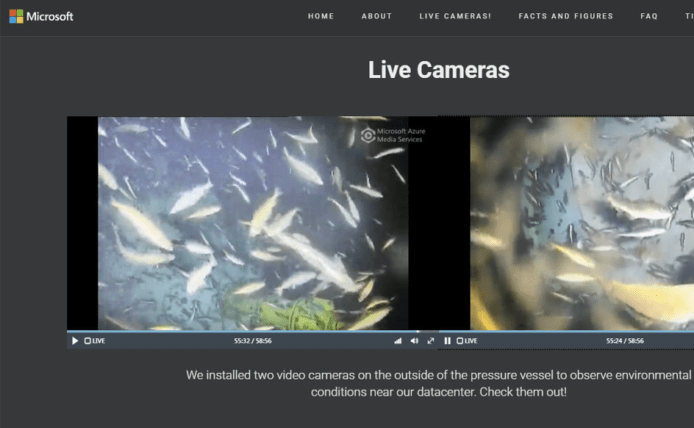This screenshot has height=428, width=694.
Task: Jump to LIVE on second camera
Action: click(x=467, y=341)
